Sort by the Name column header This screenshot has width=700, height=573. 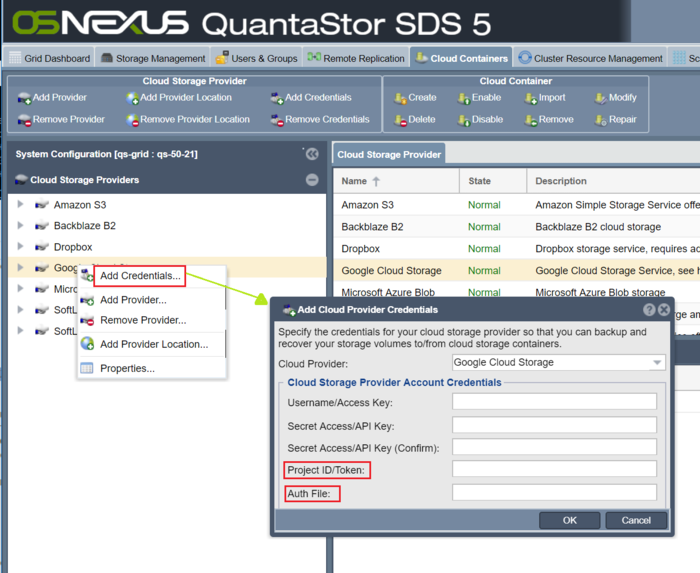coord(360,181)
